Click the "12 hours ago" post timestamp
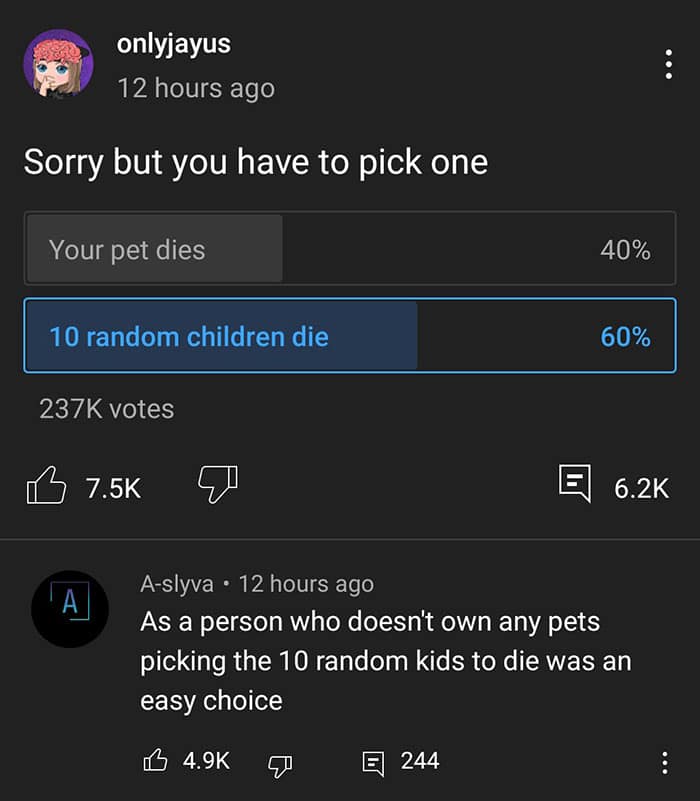Screen dimensions: 700x801 tap(196, 87)
